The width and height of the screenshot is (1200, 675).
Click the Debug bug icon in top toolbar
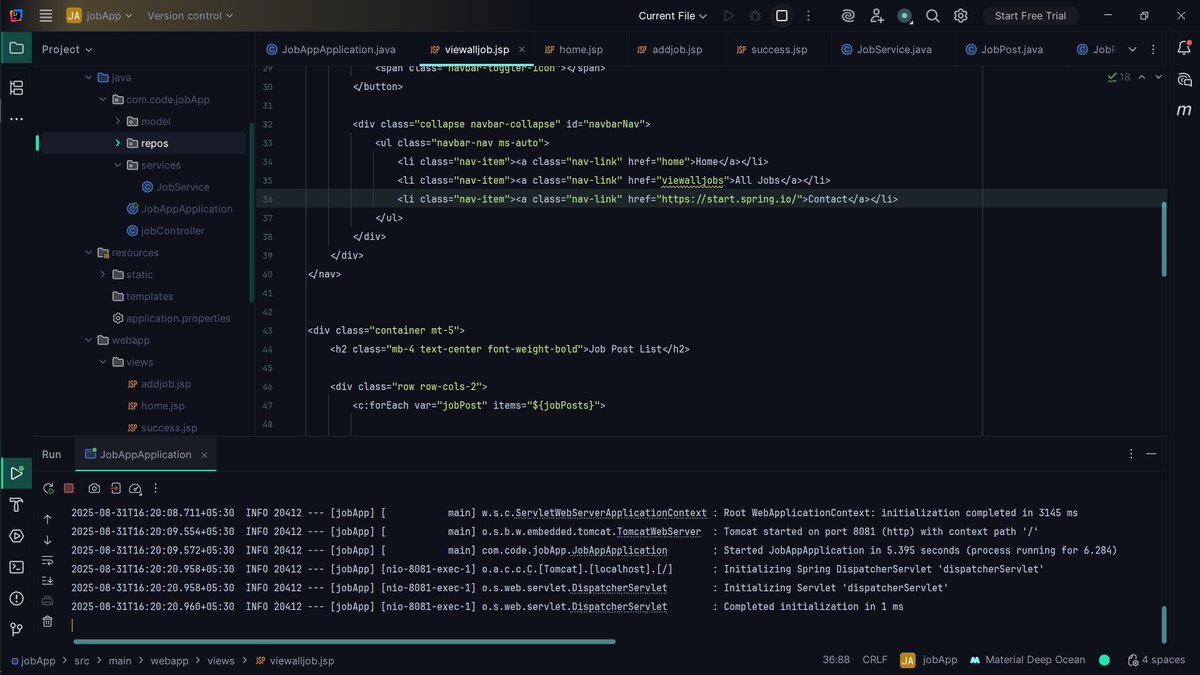click(755, 15)
